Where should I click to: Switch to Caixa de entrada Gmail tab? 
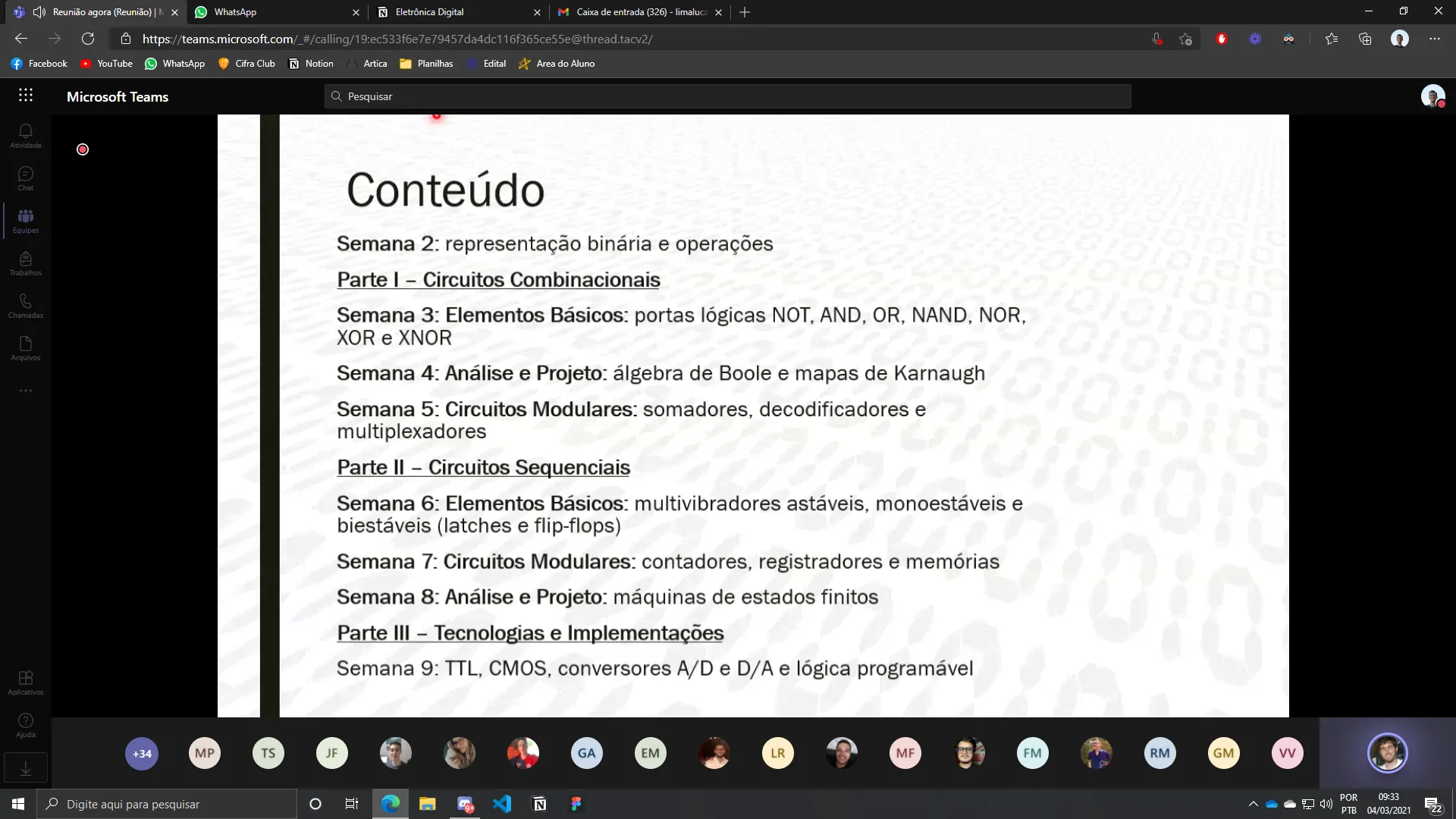point(641,12)
